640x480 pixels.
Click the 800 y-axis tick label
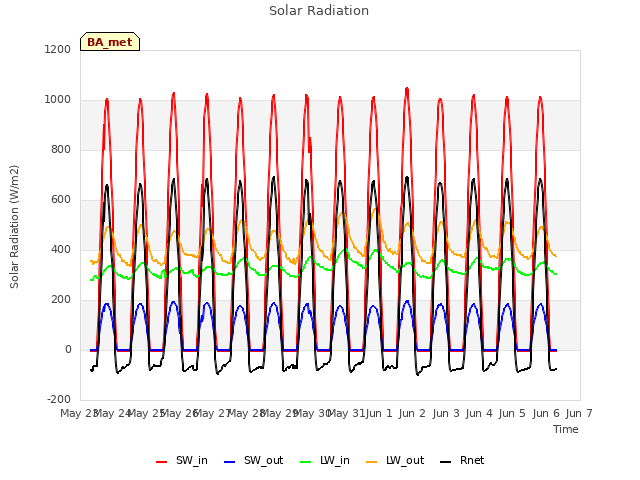[x=61, y=149]
